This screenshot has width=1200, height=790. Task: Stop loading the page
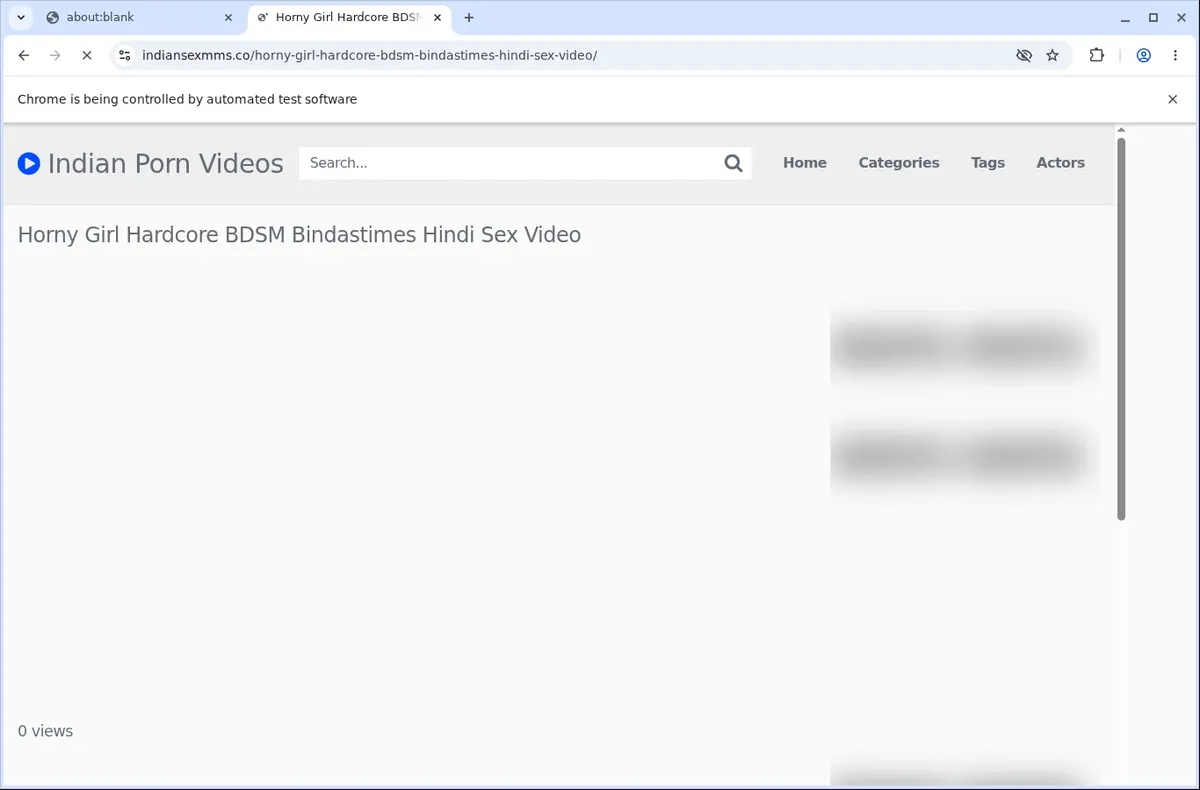(x=86, y=56)
